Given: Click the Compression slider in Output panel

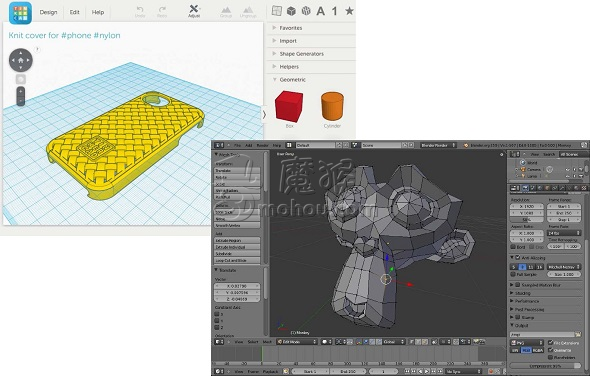Looking at the screenshot, I should click(545, 366).
